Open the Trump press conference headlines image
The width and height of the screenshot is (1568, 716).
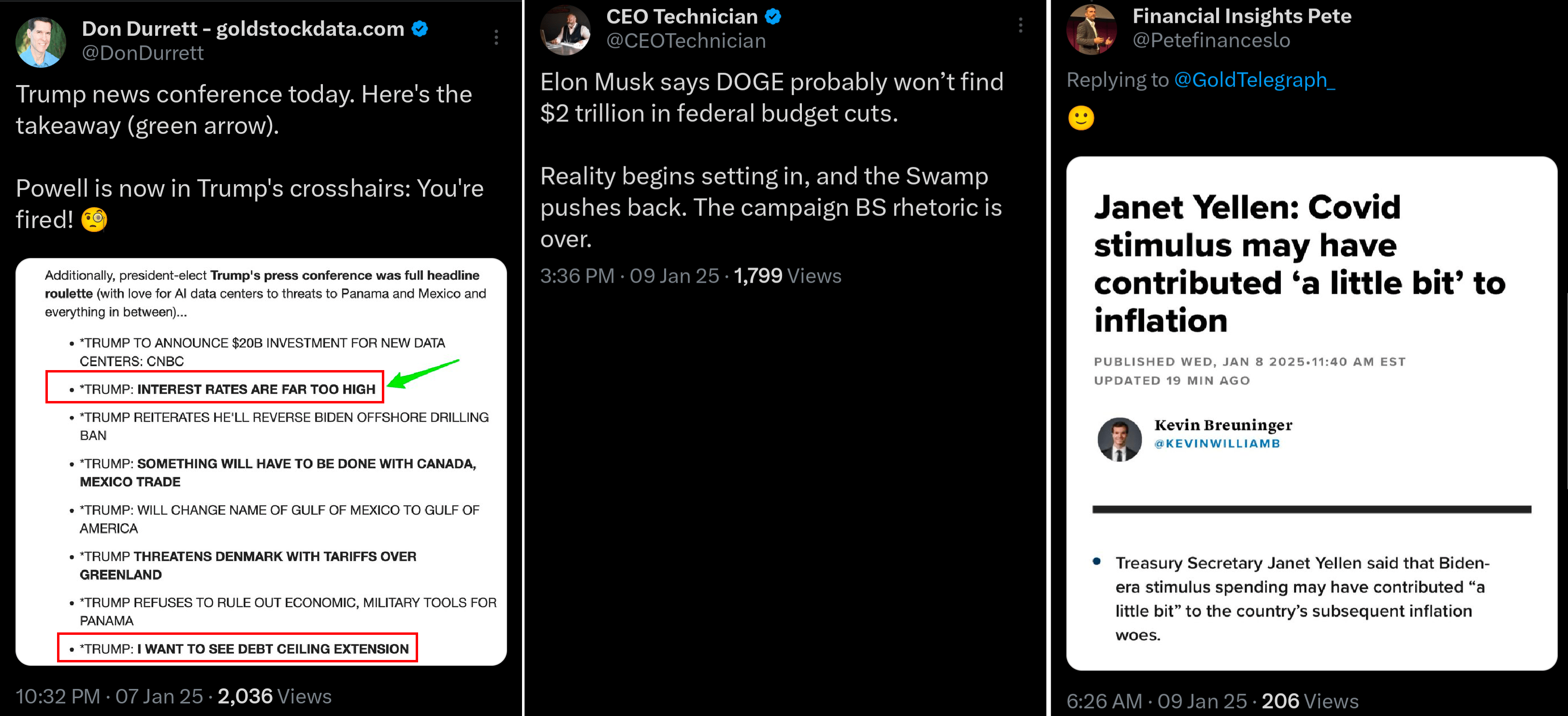click(261, 462)
